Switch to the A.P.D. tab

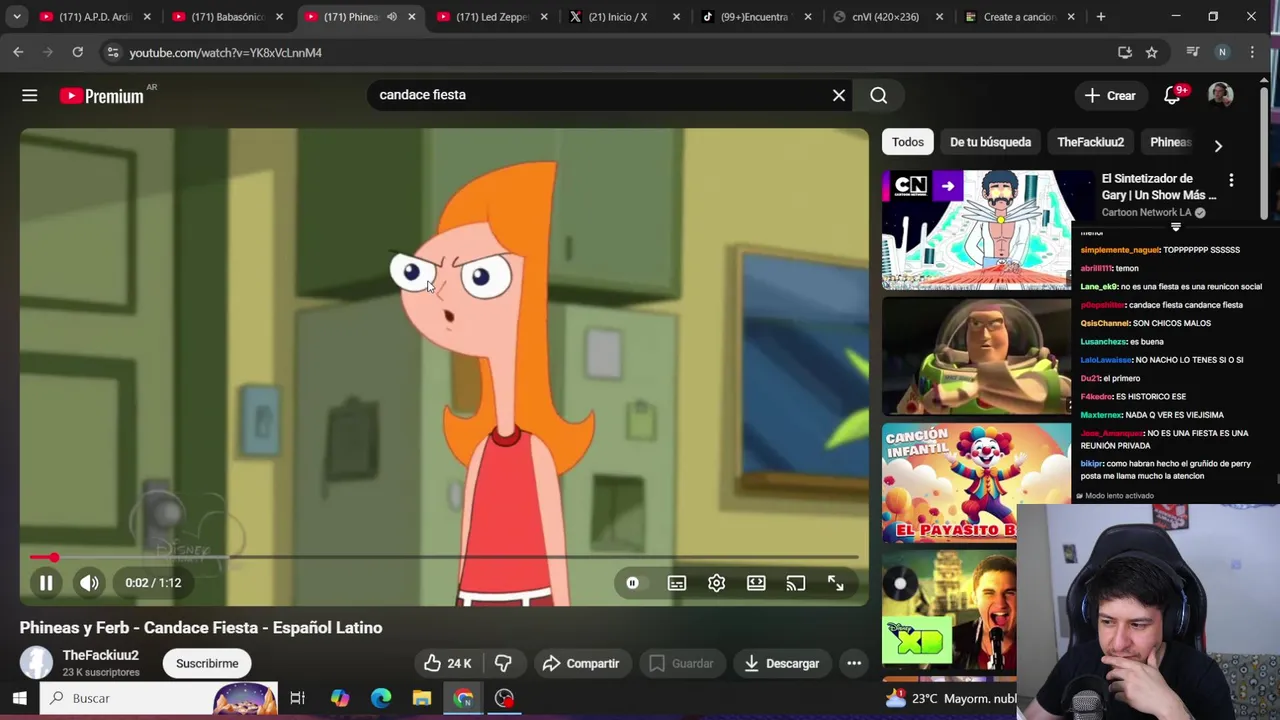coord(95,17)
